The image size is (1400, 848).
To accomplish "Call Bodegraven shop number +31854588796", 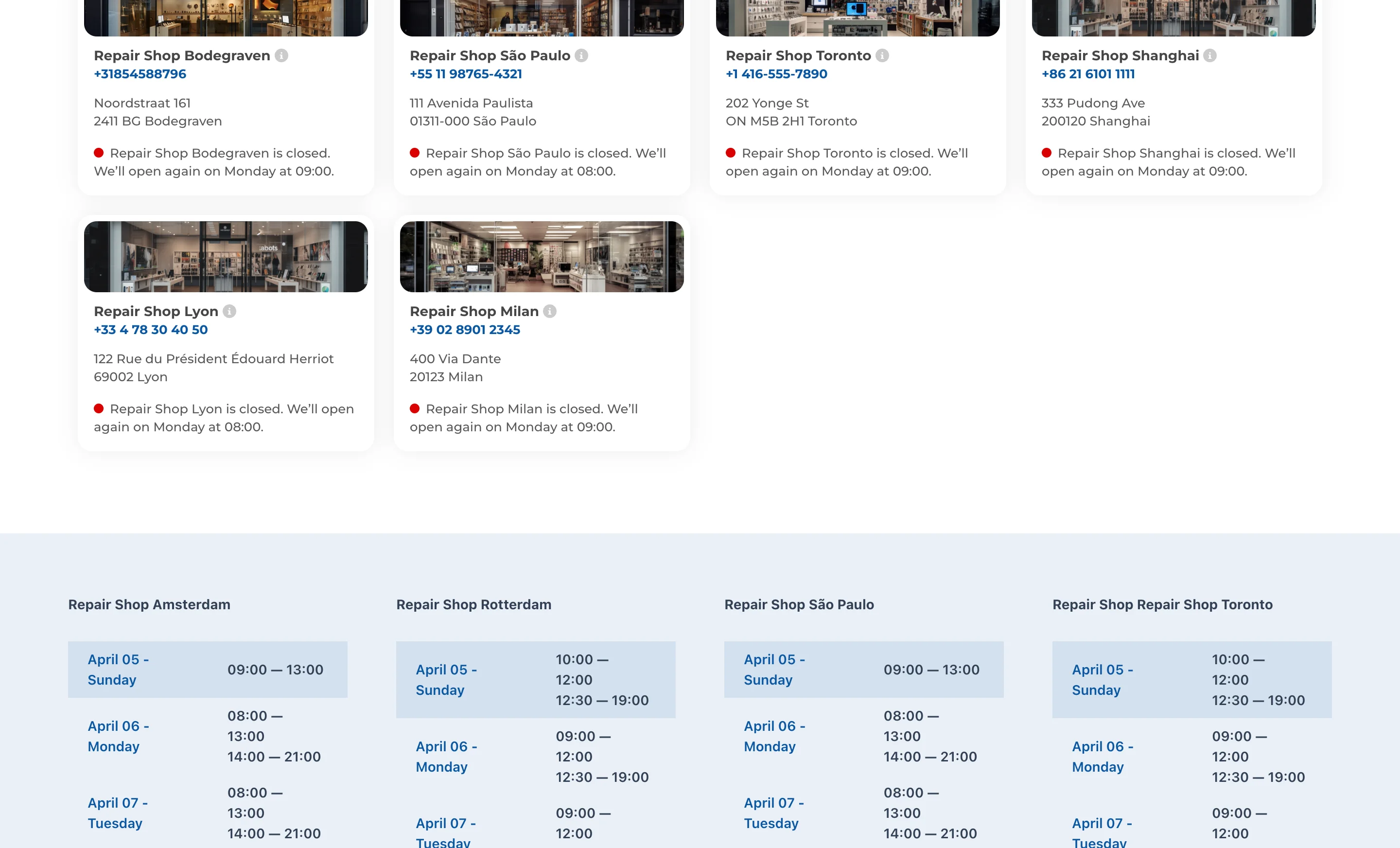I will [140, 74].
